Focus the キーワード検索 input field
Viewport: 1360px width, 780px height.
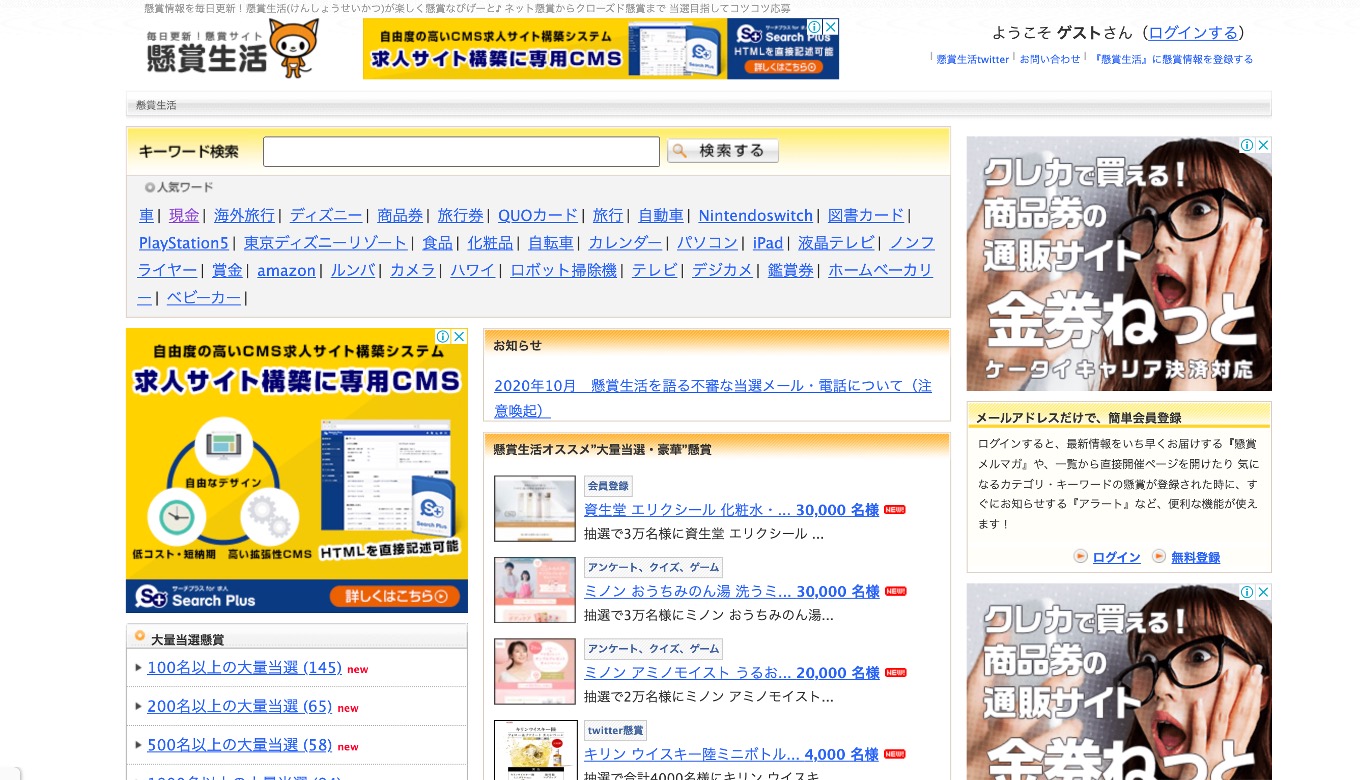(x=461, y=152)
